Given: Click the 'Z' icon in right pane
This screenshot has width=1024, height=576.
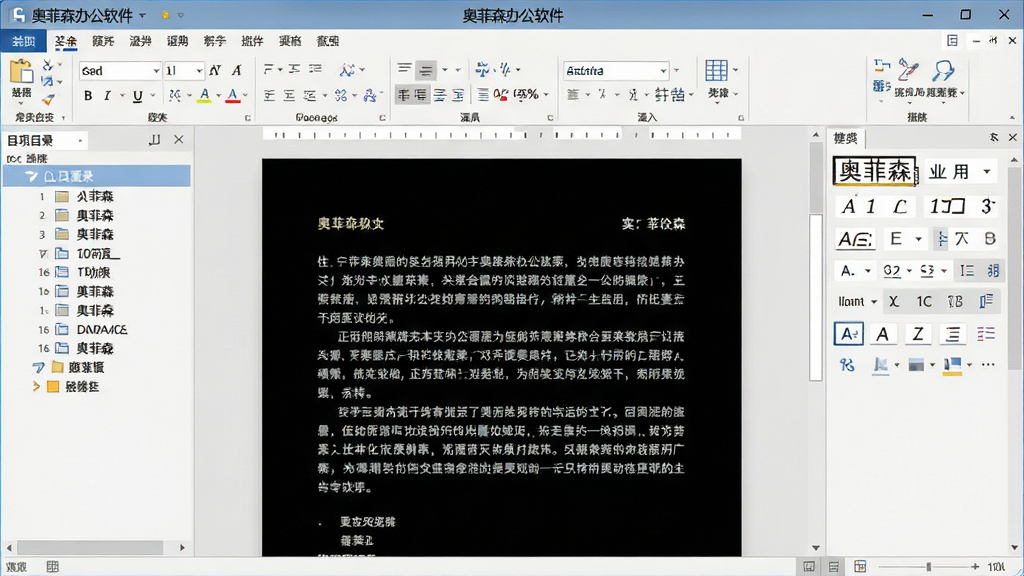Looking at the screenshot, I should tap(918, 334).
